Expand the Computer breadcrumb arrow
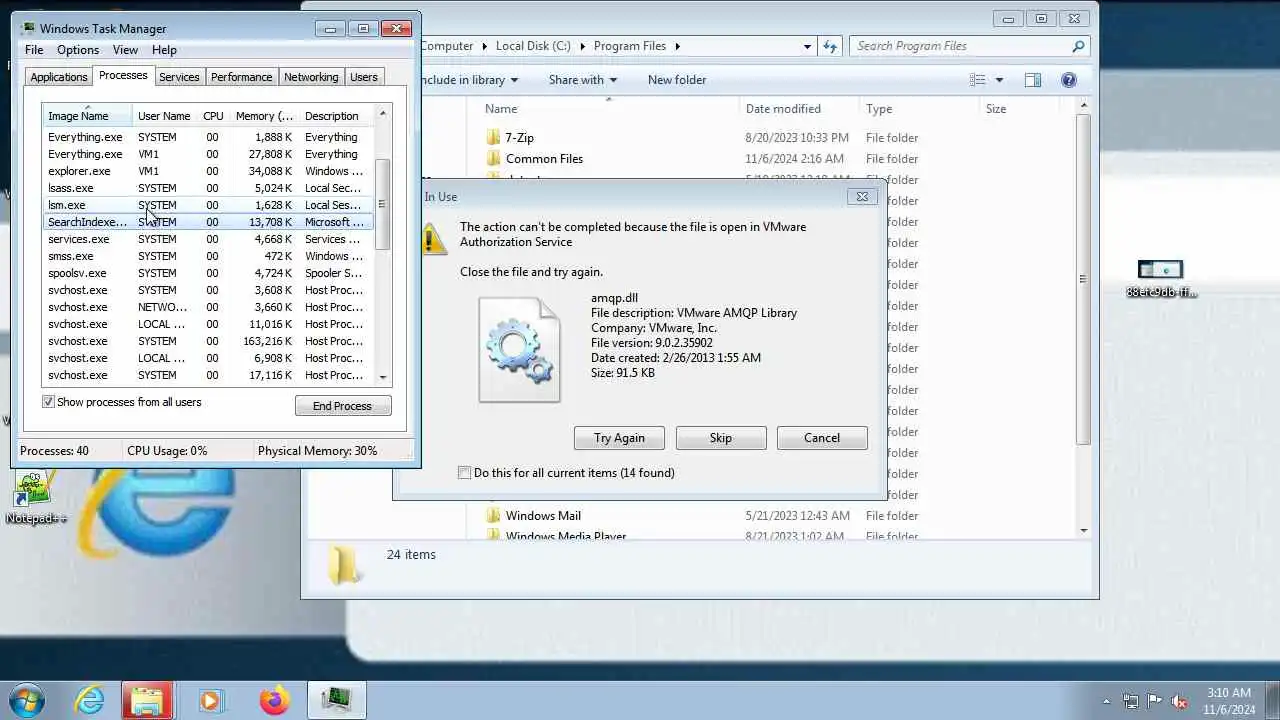 click(x=485, y=46)
